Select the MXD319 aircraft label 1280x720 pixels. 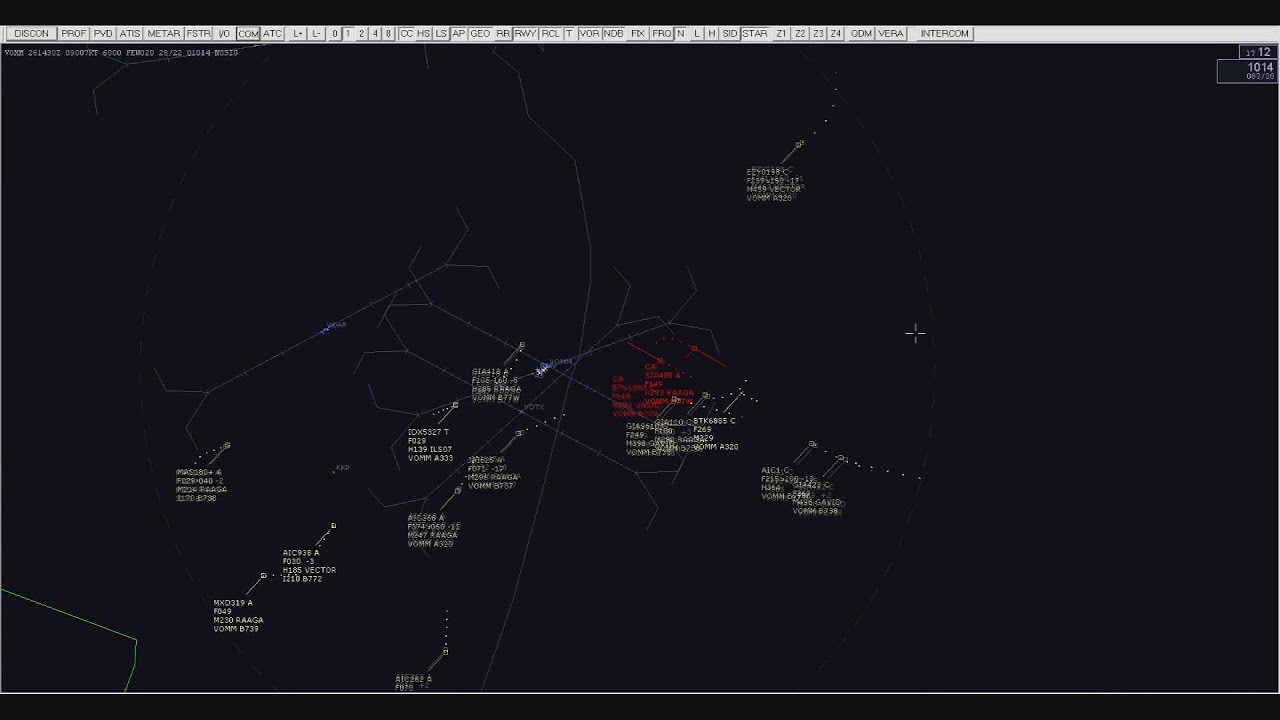coord(238,616)
